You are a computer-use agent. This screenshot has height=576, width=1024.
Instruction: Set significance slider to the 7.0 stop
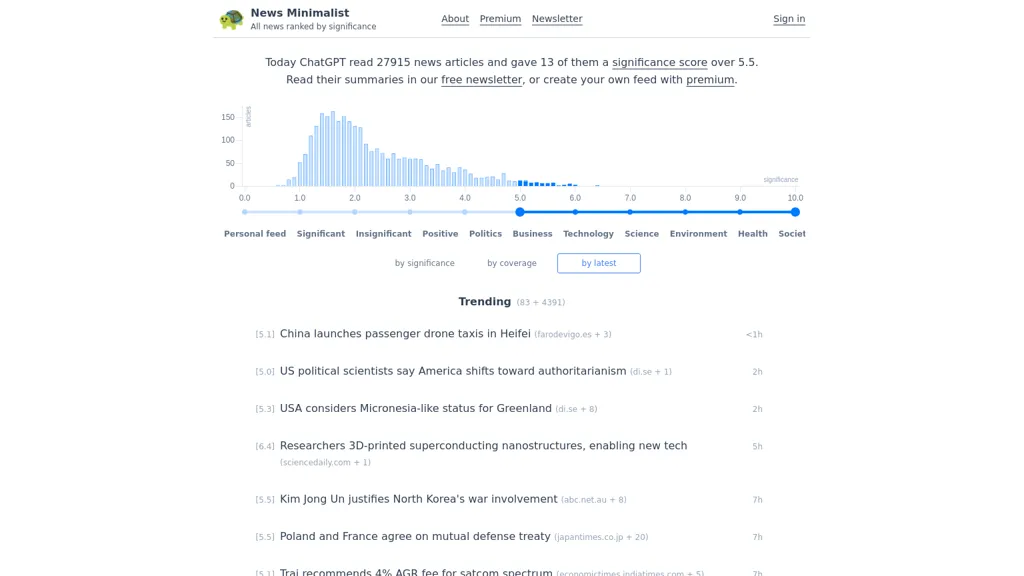pyautogui.click(x=630, y=212)
